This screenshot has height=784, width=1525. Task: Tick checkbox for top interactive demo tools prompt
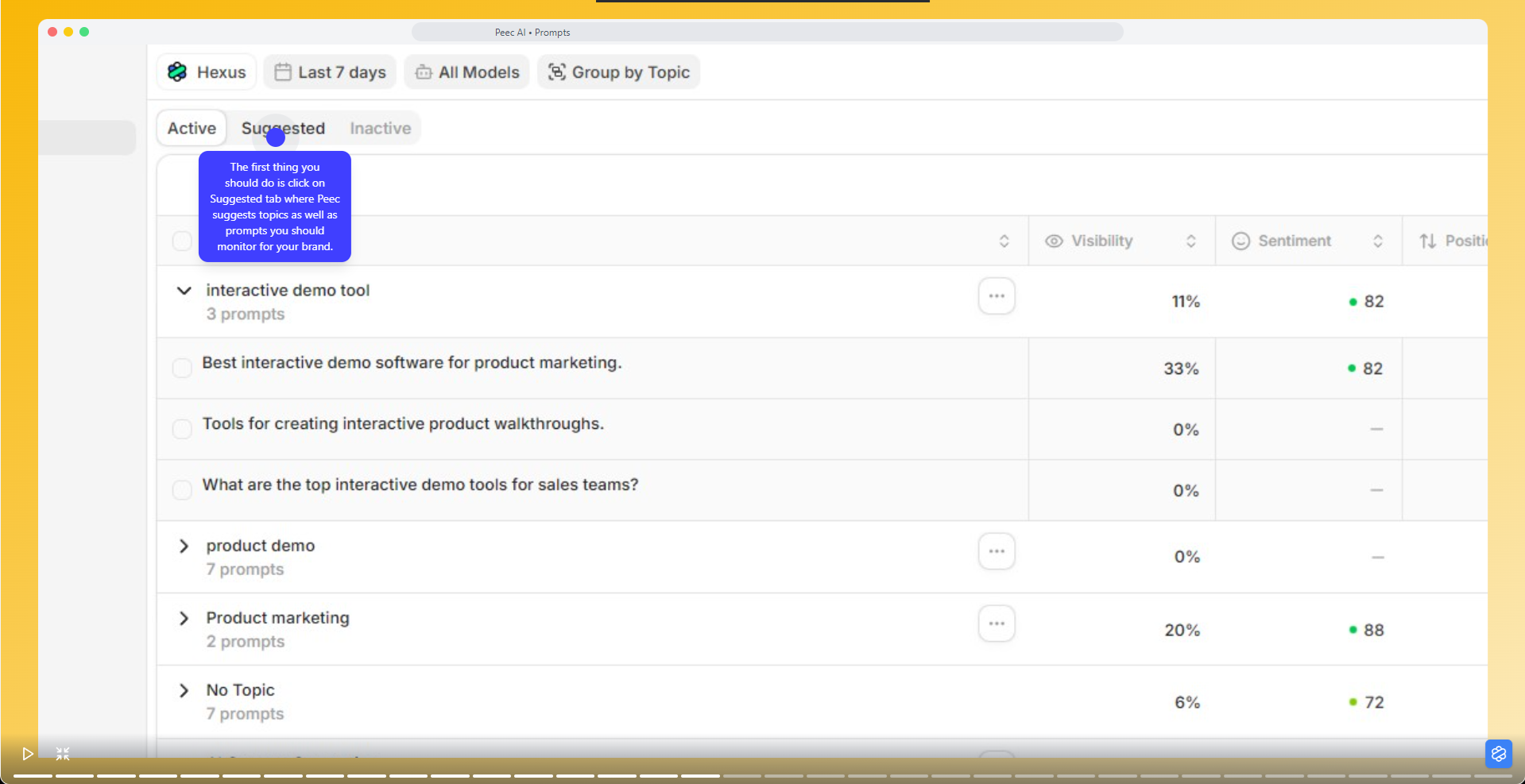click(182, 490)
